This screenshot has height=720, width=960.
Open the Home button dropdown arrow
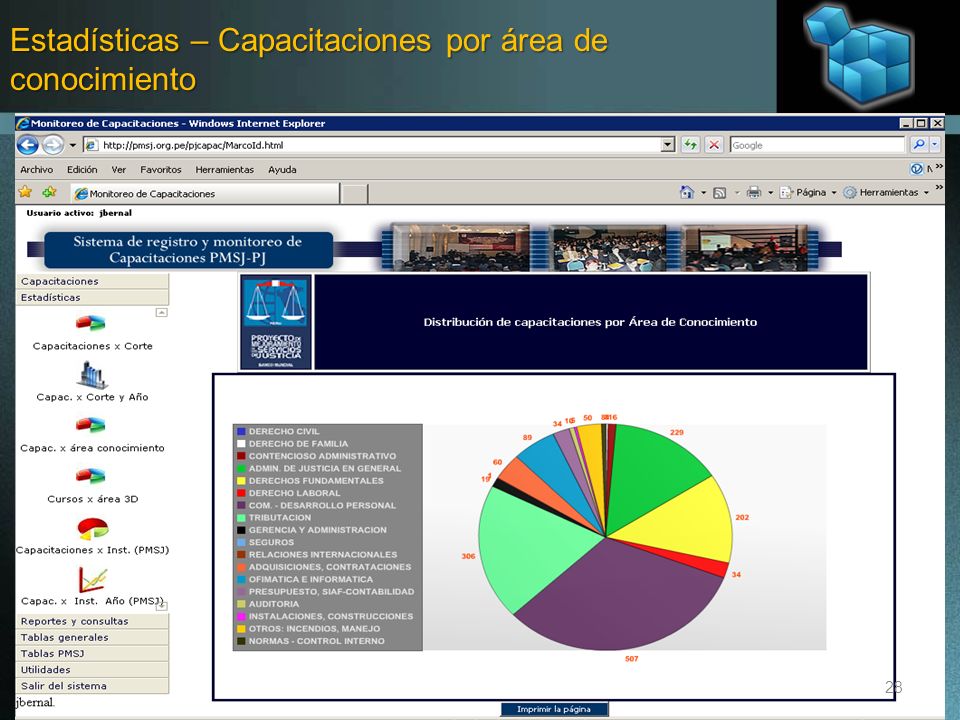pyautogui.click(x=703, y=193)
